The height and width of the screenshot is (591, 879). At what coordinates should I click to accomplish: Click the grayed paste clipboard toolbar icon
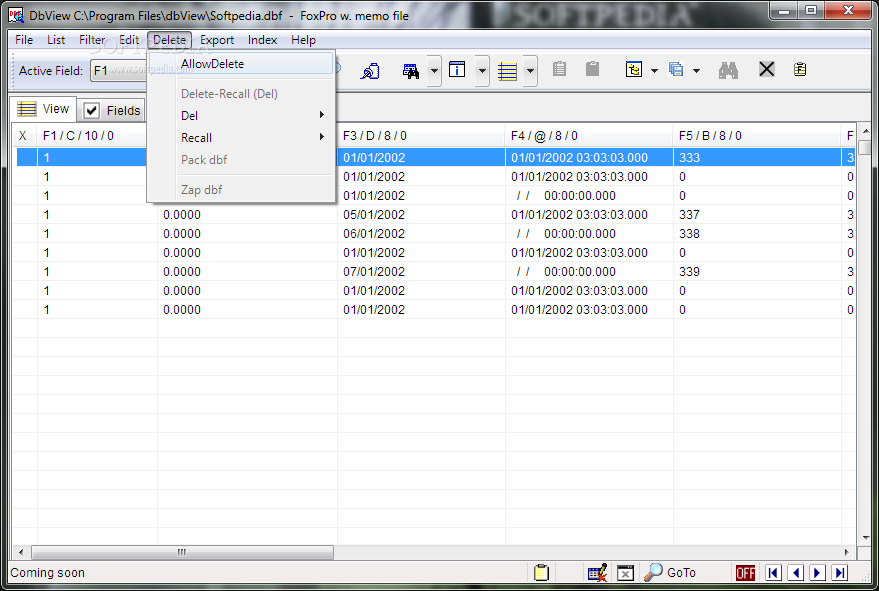tap(593, 69)
